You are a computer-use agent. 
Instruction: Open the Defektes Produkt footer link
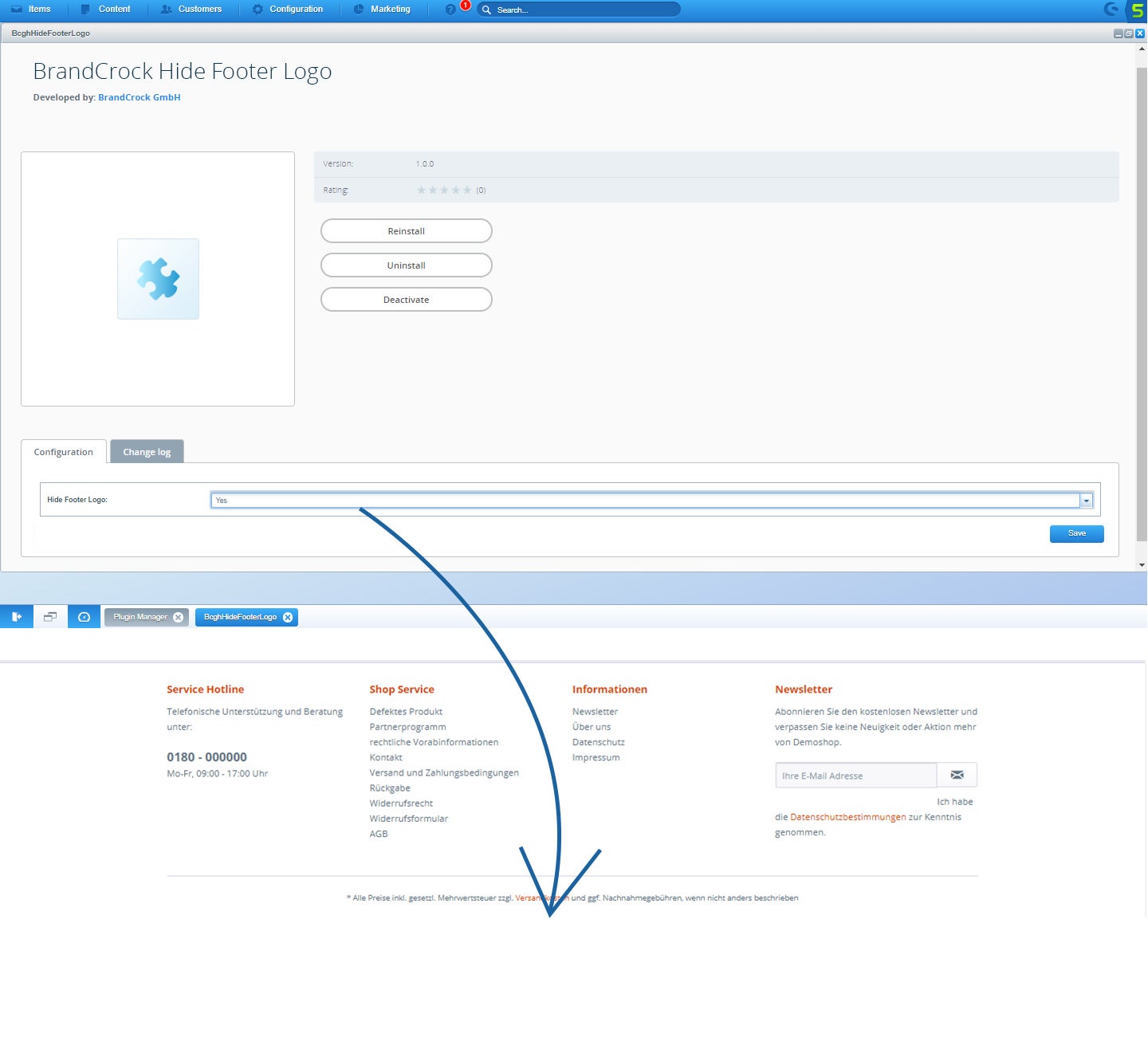406,712
